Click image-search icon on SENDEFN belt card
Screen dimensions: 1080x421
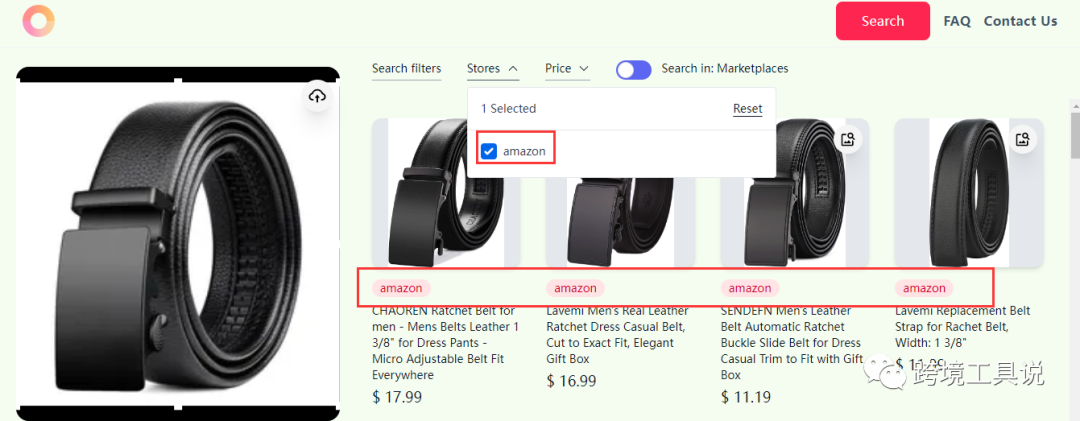(848, 140)
